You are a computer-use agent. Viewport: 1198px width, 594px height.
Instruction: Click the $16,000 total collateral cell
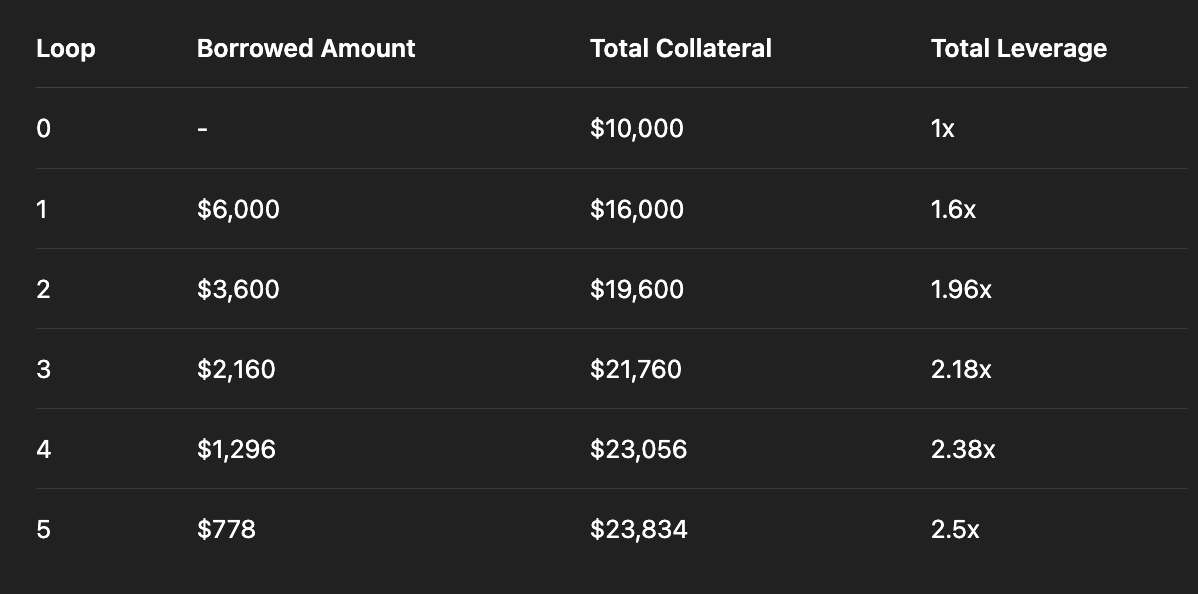click(x=636, y=209)
